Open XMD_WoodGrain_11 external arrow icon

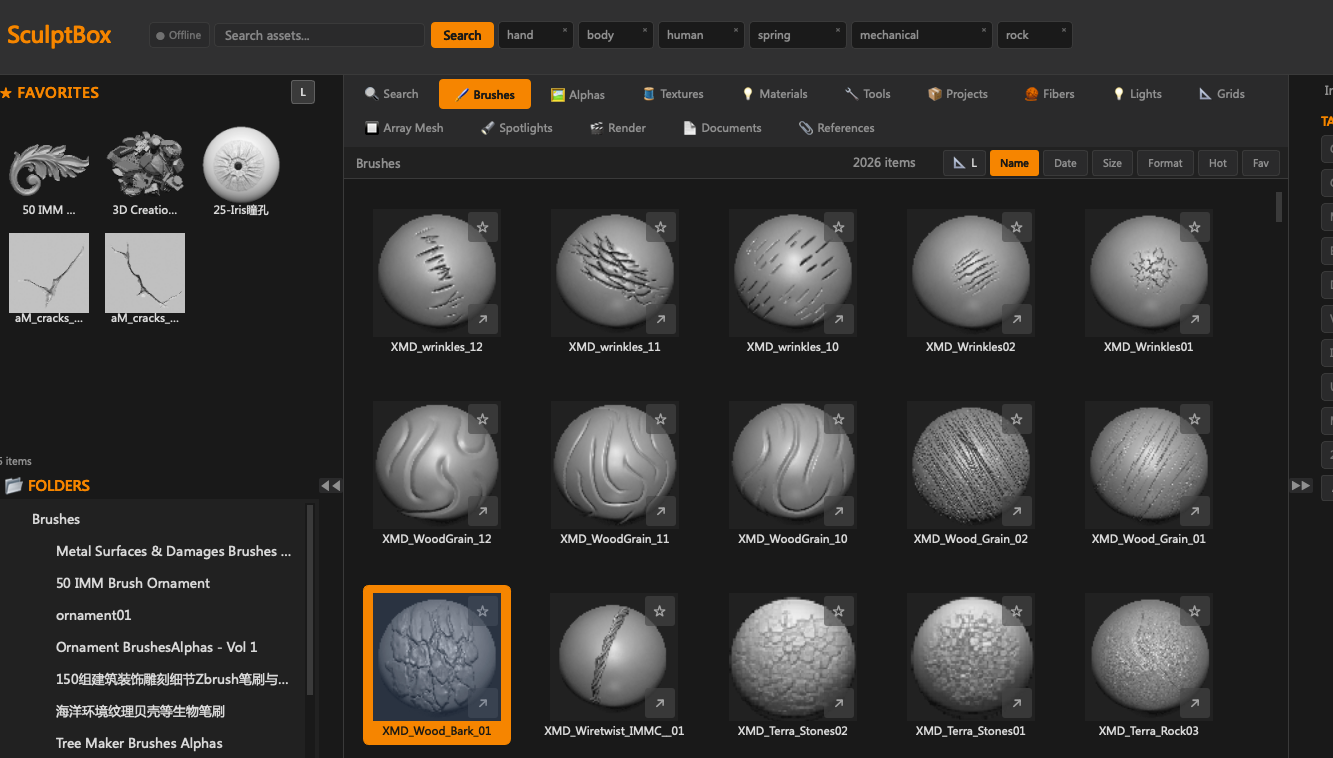[x=660, y=511]
